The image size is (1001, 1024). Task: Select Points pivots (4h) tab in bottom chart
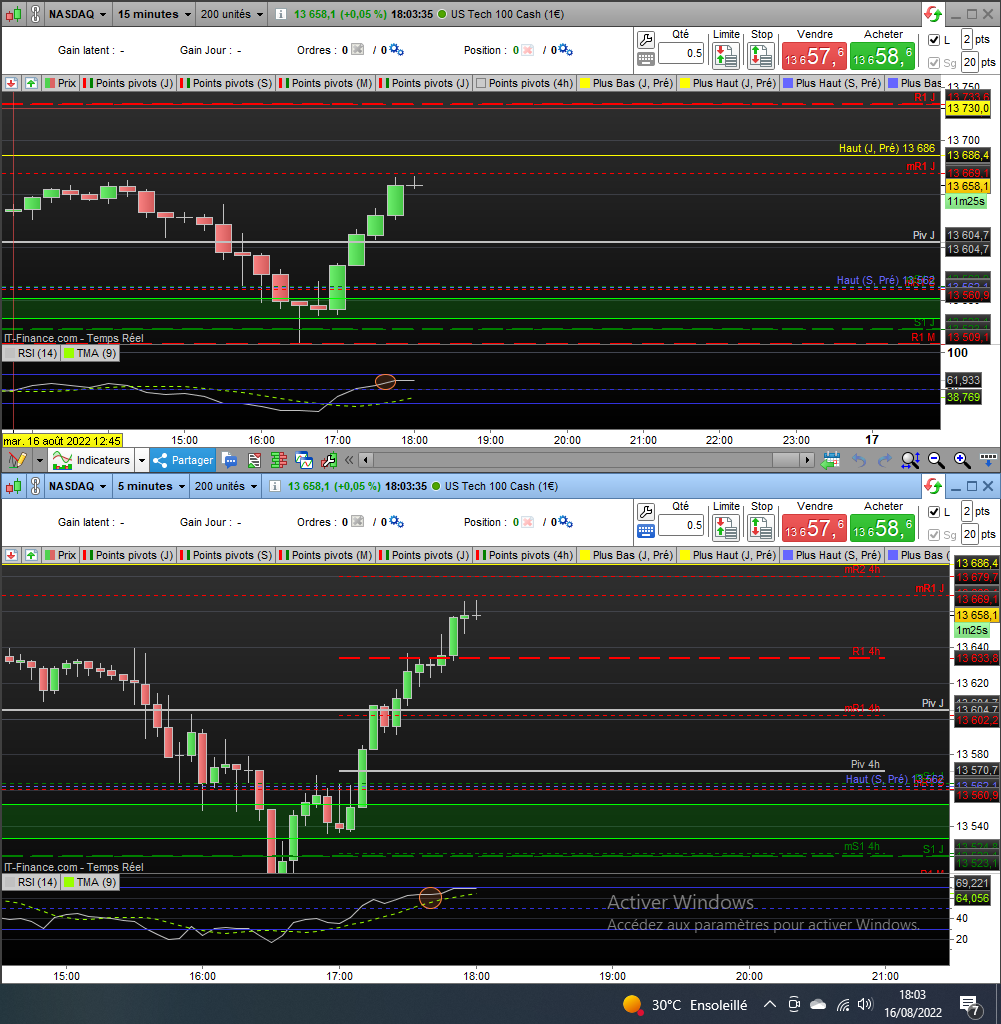(x=524, y=555)
